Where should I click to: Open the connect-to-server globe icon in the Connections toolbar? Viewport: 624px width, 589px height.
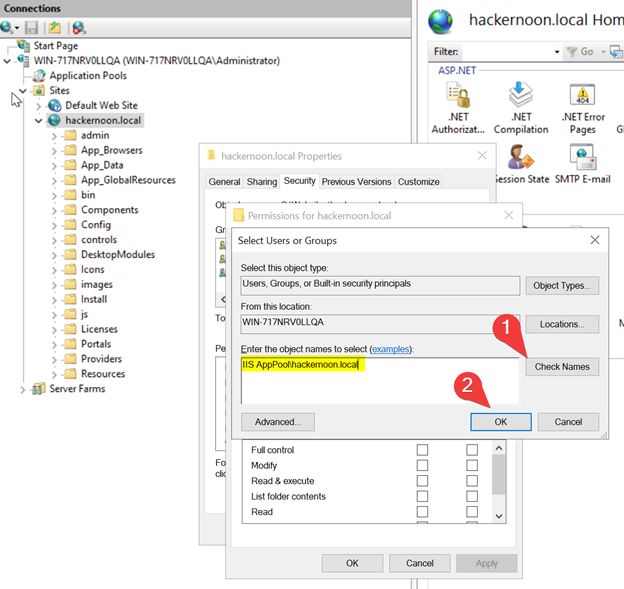pos(7,27)
